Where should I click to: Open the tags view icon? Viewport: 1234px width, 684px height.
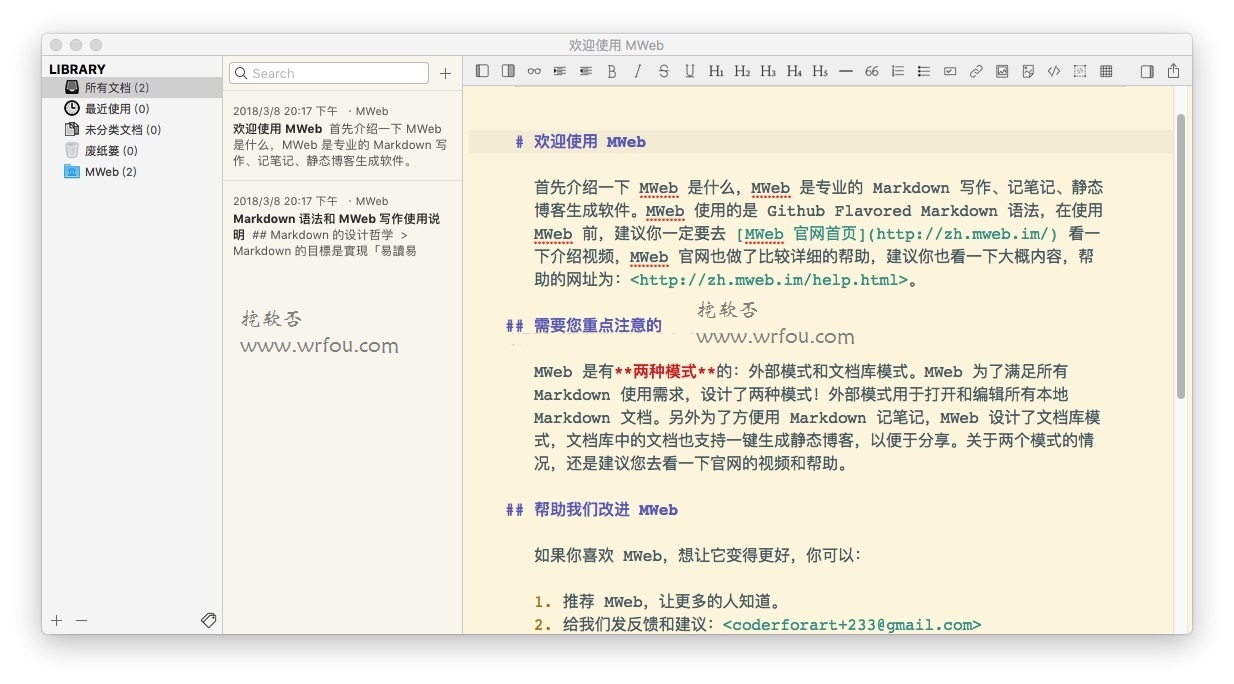208,620
